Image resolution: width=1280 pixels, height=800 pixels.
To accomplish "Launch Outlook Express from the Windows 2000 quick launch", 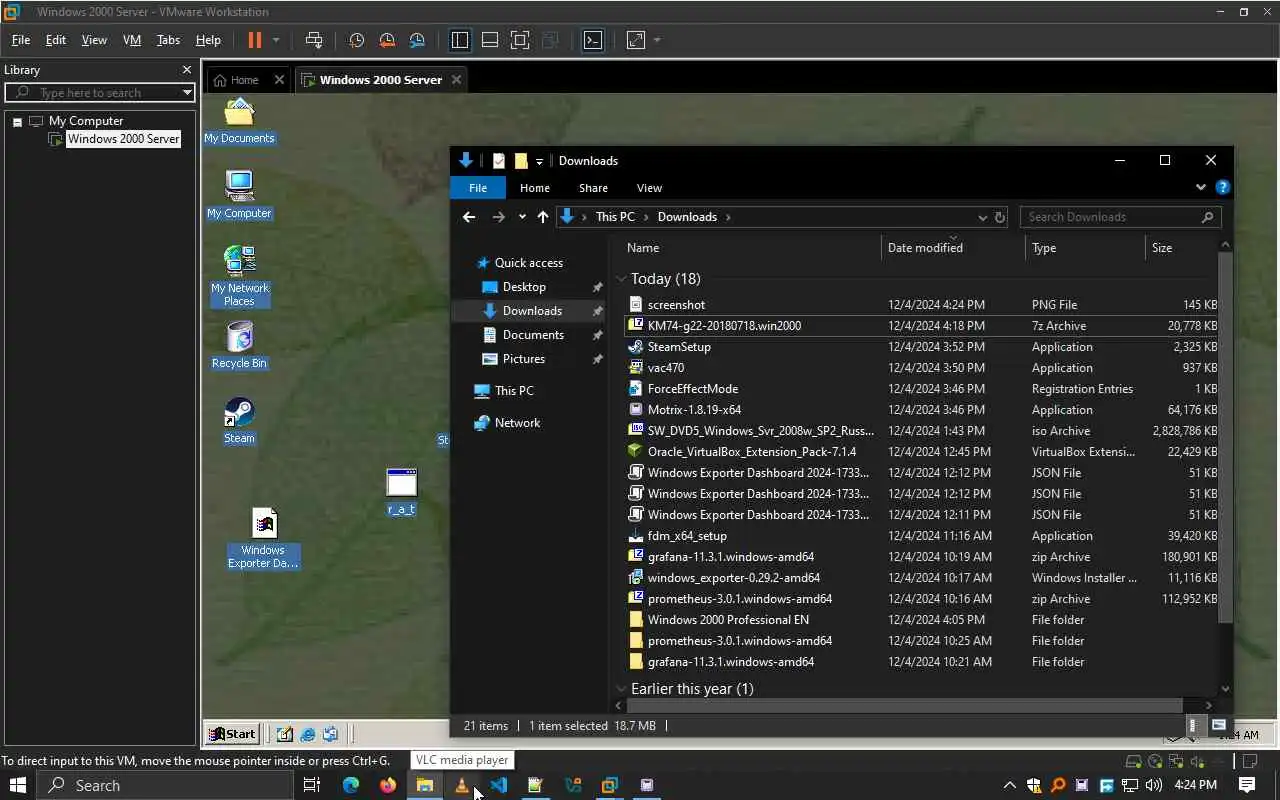I will click(x=331, y=734).
